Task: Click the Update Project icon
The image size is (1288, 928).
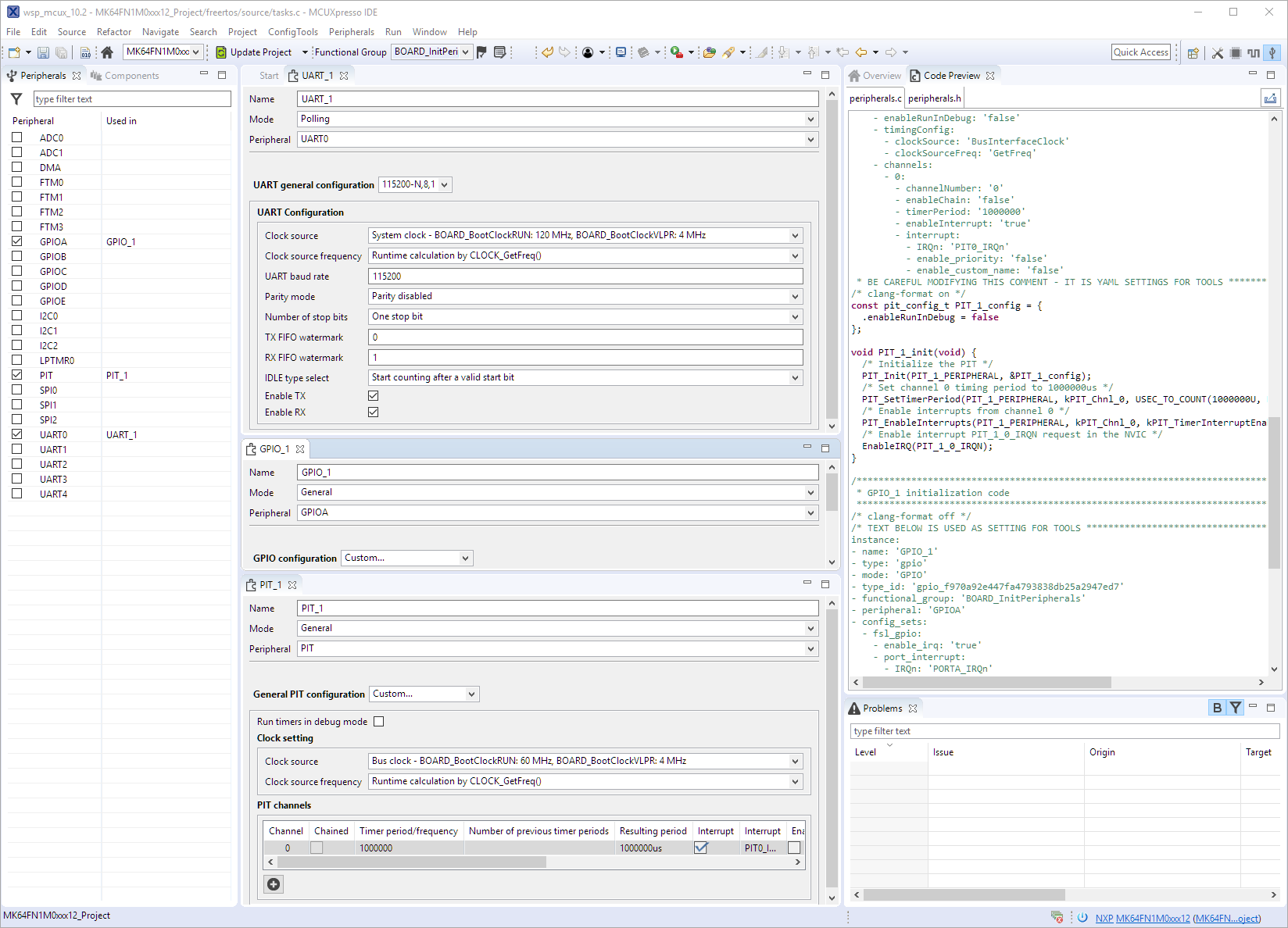Action: click(221, 52)
